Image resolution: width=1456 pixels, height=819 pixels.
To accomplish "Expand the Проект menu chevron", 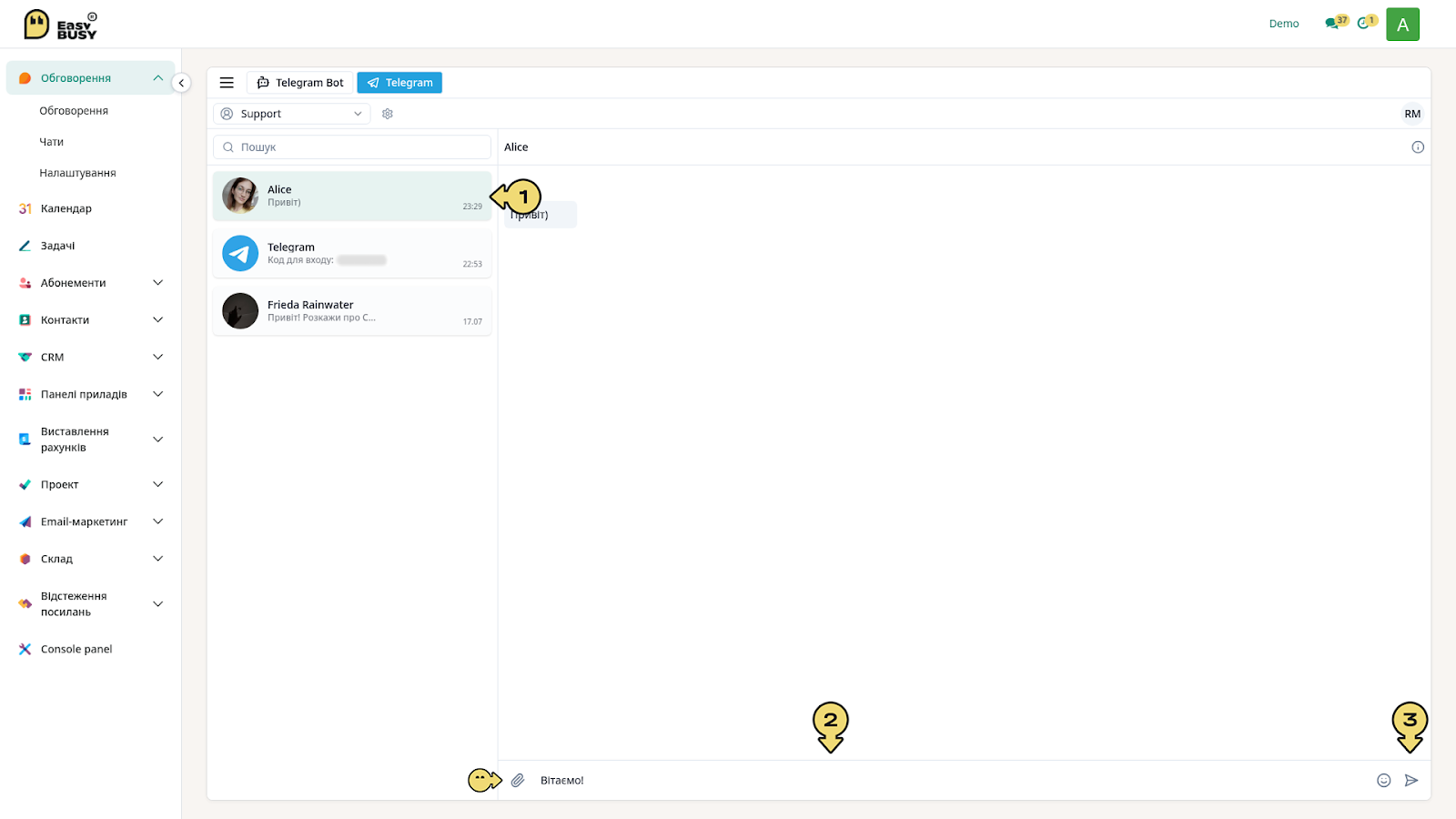I will (157, 485).
